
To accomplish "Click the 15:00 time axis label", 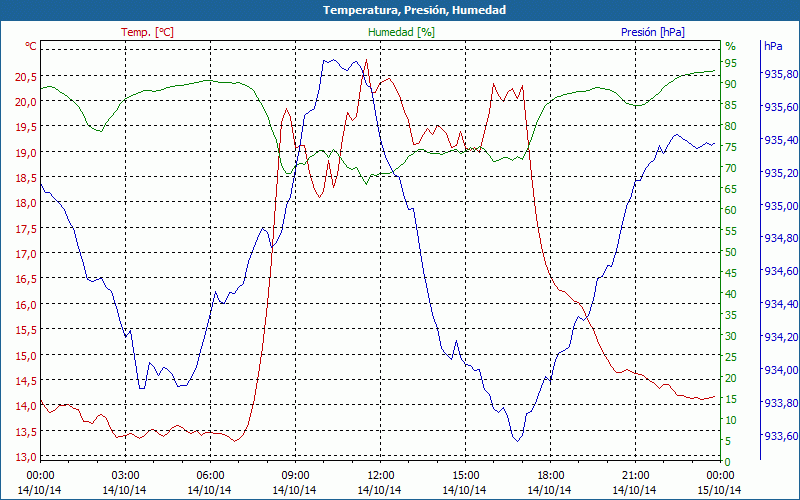I will (x=465, y=476).
